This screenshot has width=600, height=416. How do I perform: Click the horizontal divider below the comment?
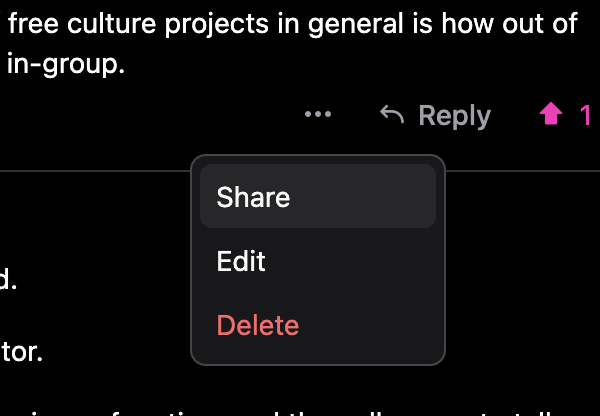tap(90, 172)
